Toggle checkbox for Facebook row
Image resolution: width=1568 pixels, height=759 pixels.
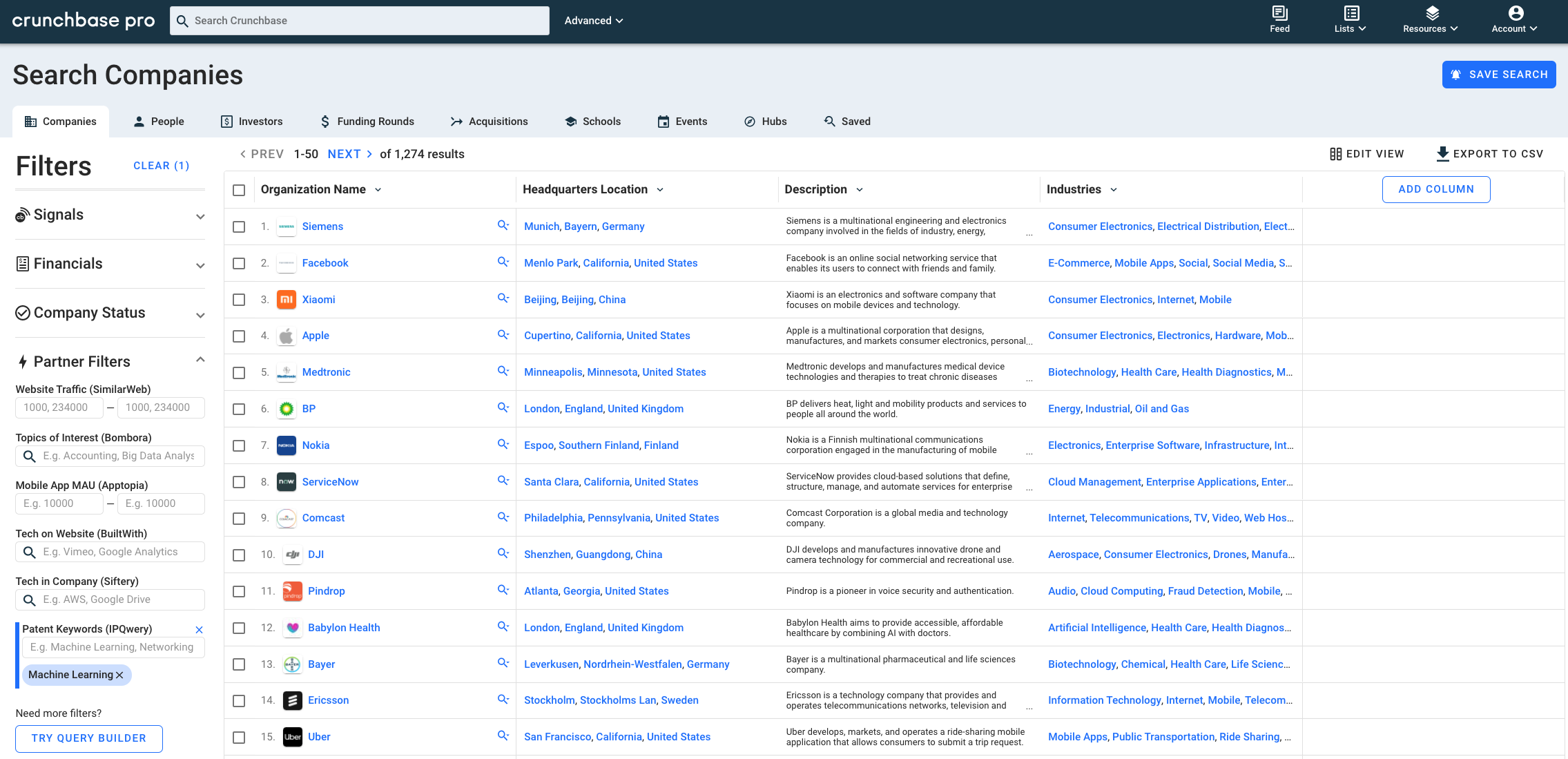pyautogui.click(x=239, y=263)
